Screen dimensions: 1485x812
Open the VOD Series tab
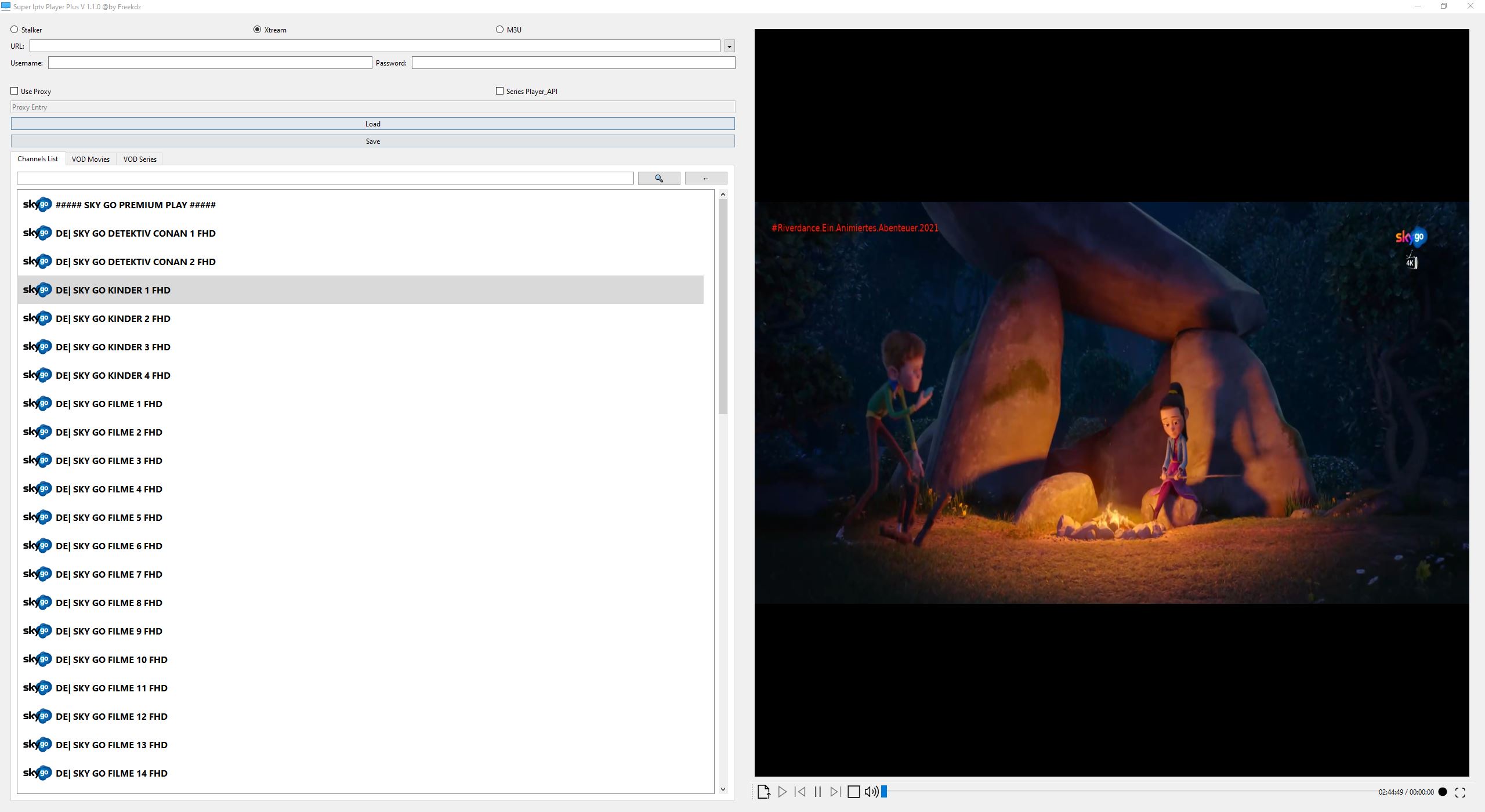pos(140,159)
